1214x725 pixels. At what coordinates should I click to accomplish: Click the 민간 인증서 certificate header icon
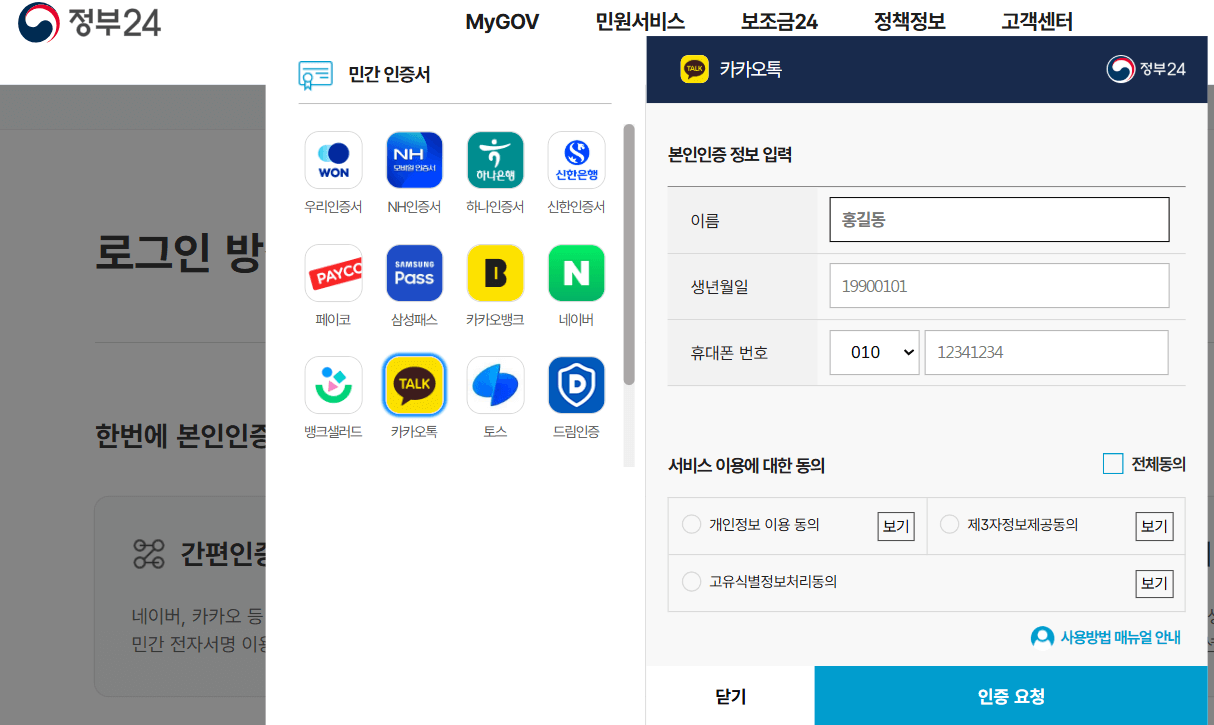[316, 75]
